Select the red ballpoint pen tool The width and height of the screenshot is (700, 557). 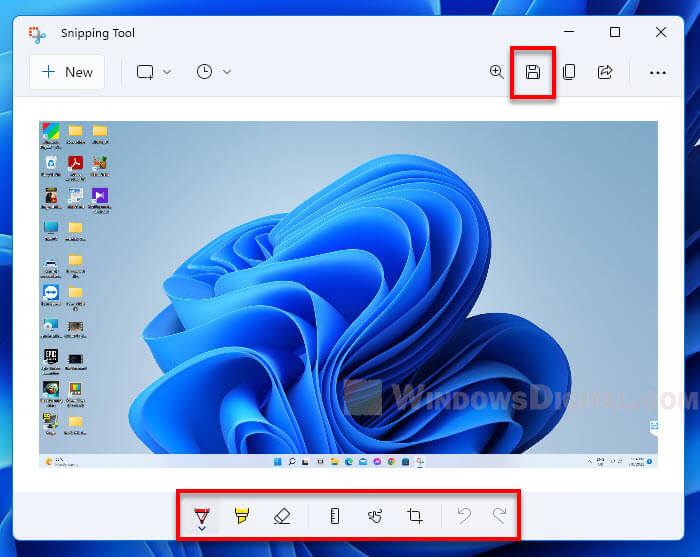202,515
